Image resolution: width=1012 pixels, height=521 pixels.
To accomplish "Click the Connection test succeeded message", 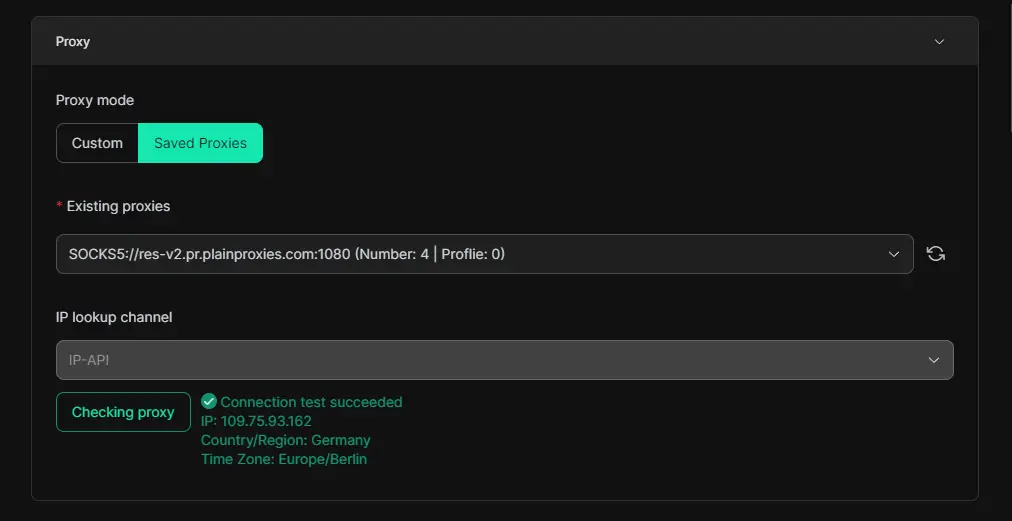I will pyautogui.click(x=311, y=402).
